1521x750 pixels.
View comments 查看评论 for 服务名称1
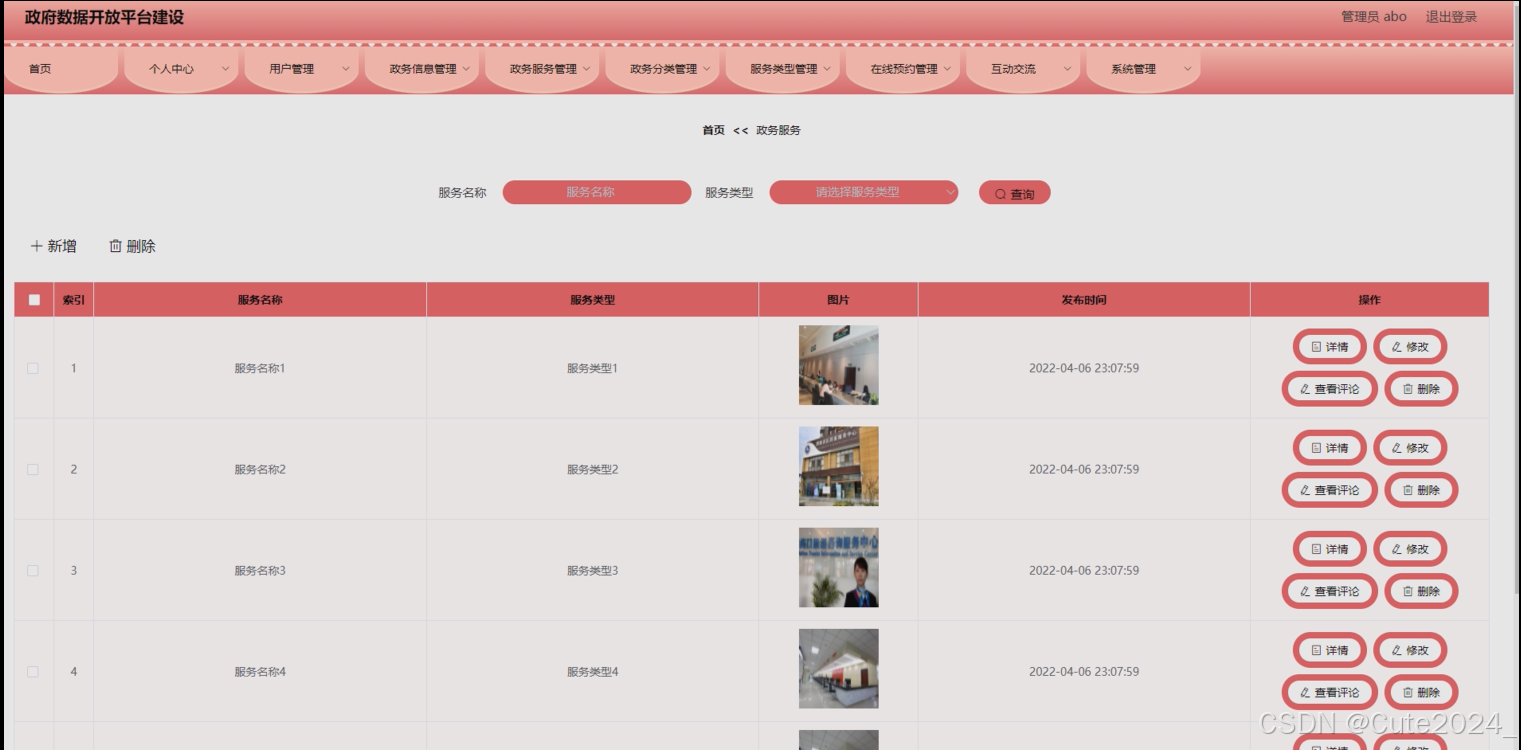(1329, 389)
